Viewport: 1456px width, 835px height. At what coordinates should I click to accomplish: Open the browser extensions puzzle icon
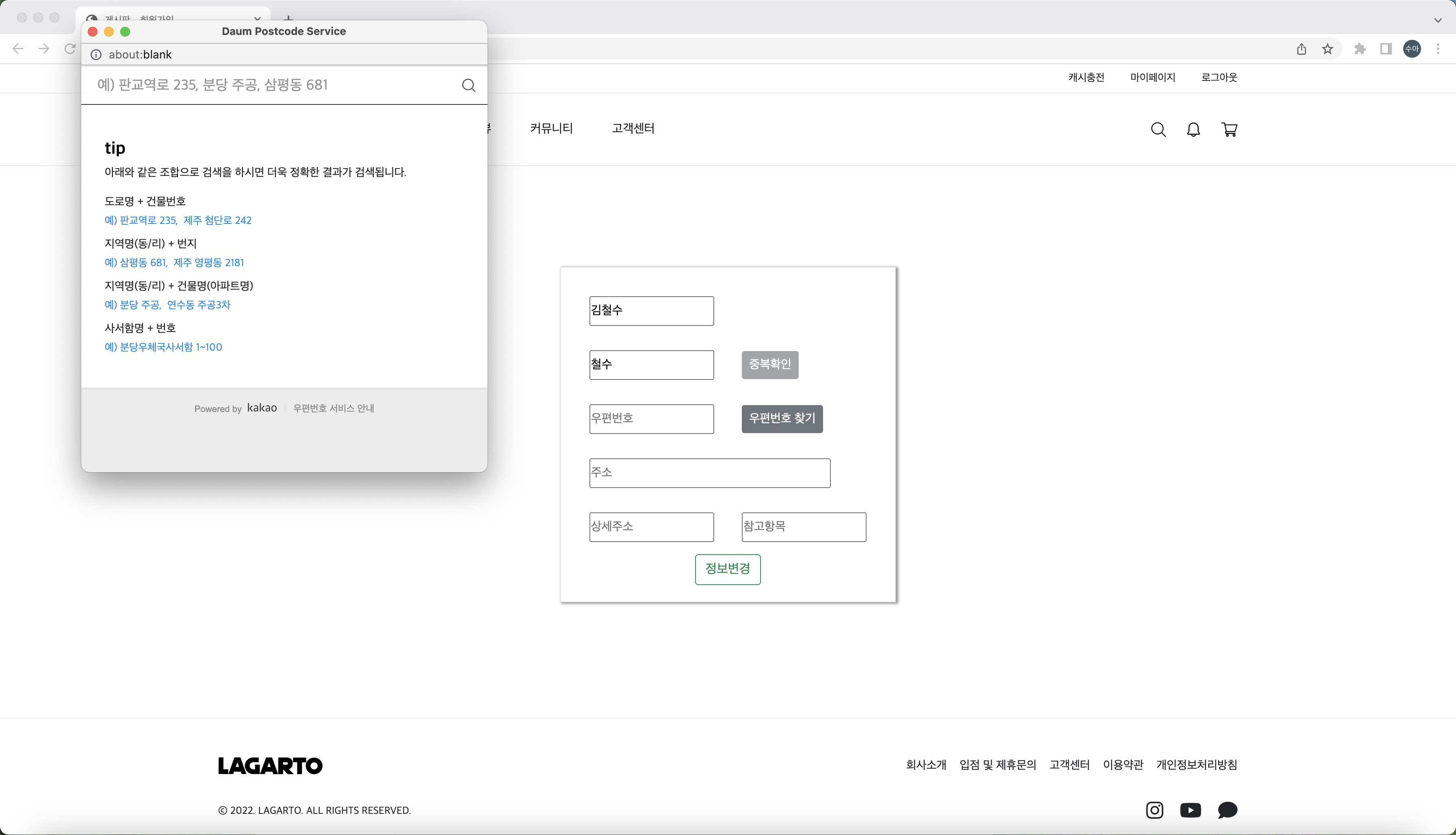(1359, 49)
